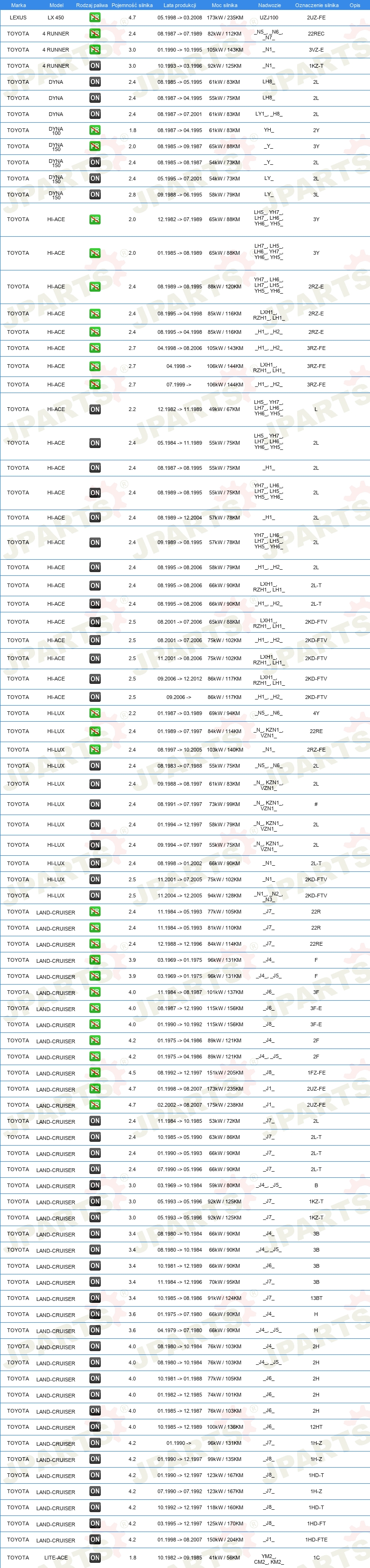The width and height of the screenshot is (370, 1568).
Task: Click petrol icon in LAND-CRUISER 1FZ-FE row
Action: coord(95,1073)
